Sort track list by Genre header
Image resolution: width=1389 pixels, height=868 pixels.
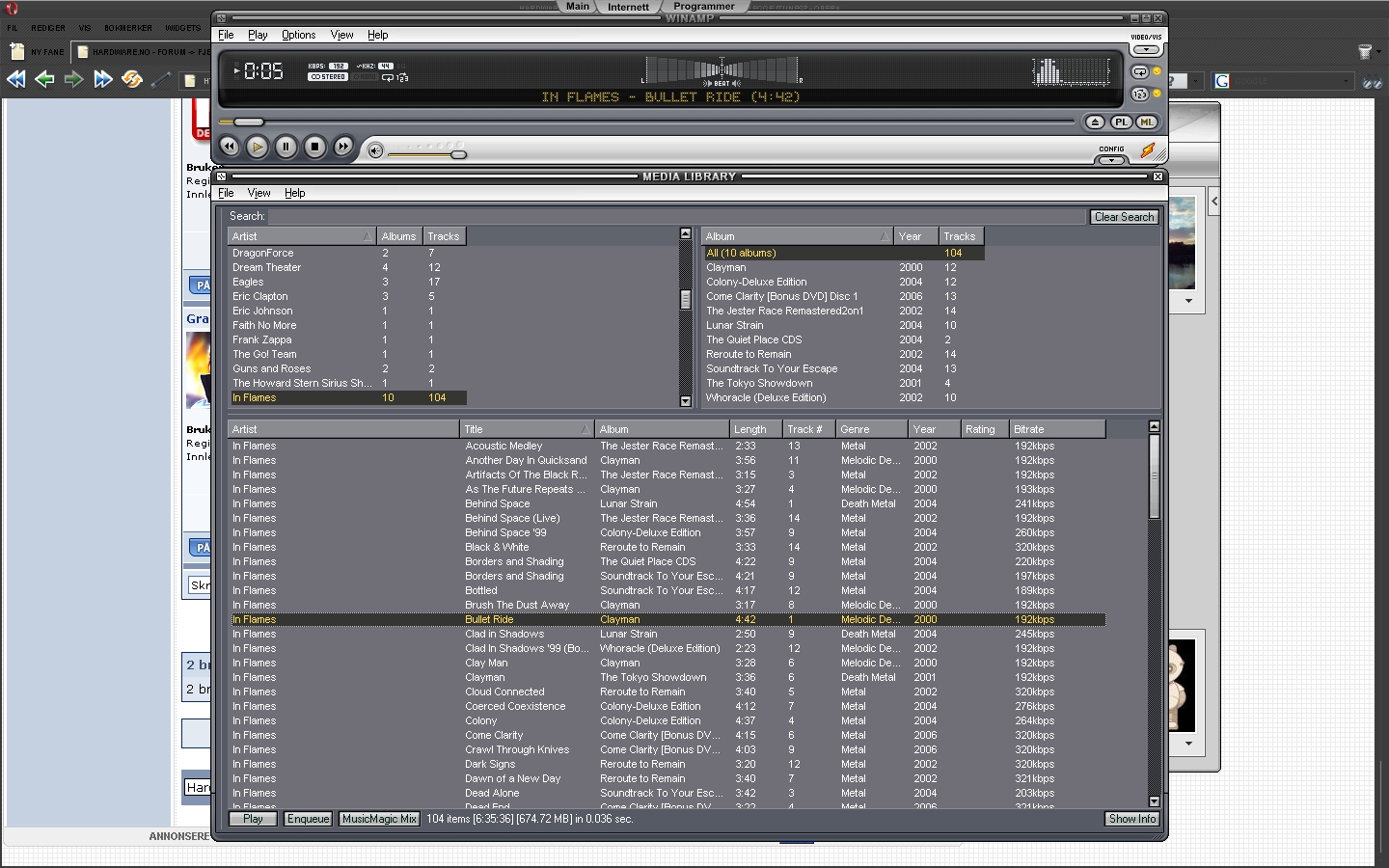pyautogui.click(x=871, y=429)
